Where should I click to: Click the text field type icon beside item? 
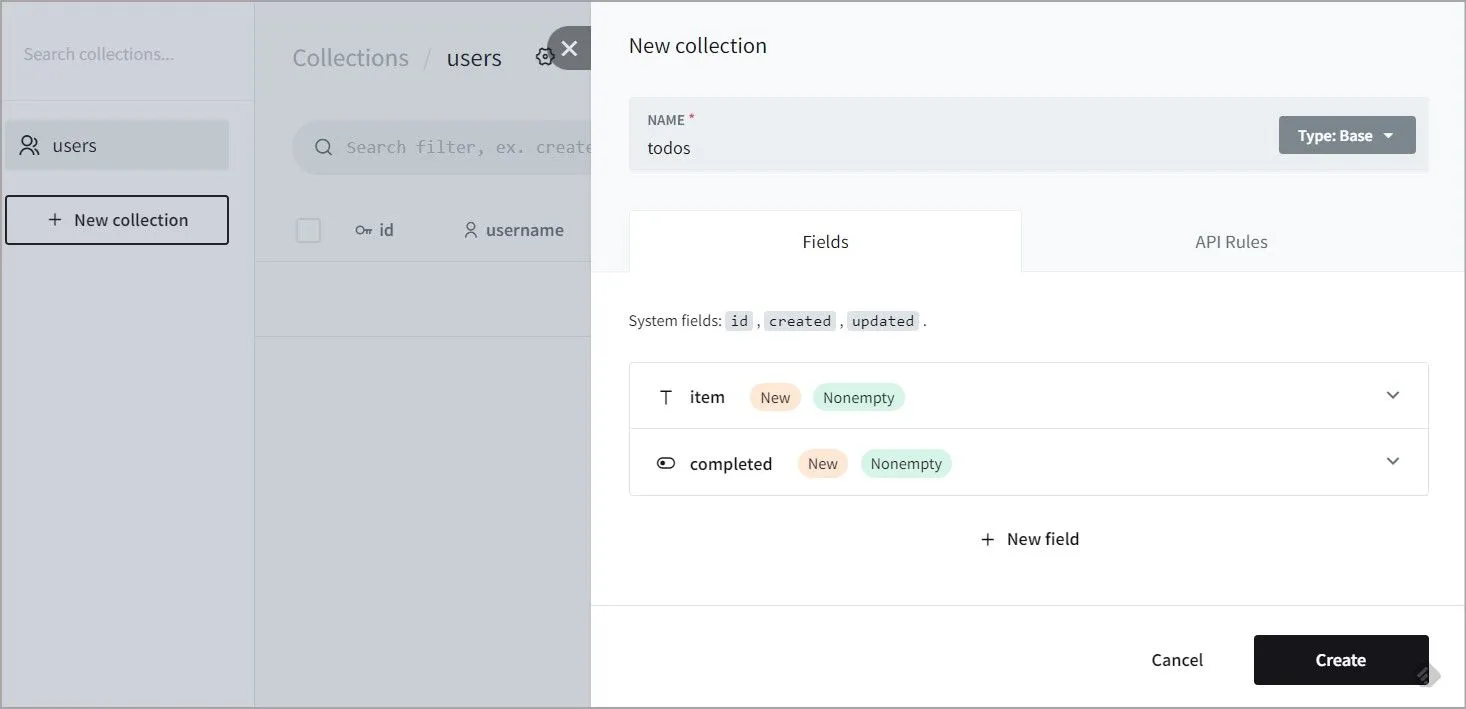tap(666, 397)
